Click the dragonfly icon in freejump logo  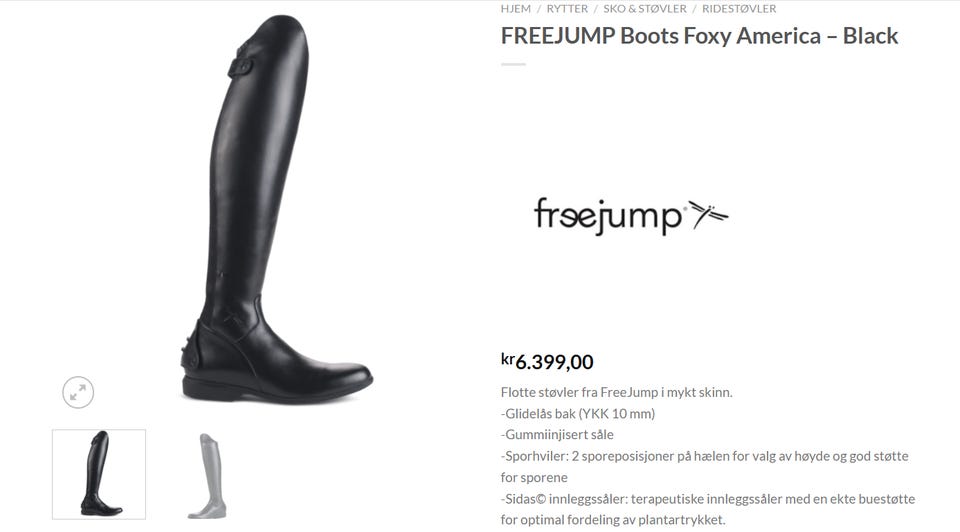click(709, 214)
